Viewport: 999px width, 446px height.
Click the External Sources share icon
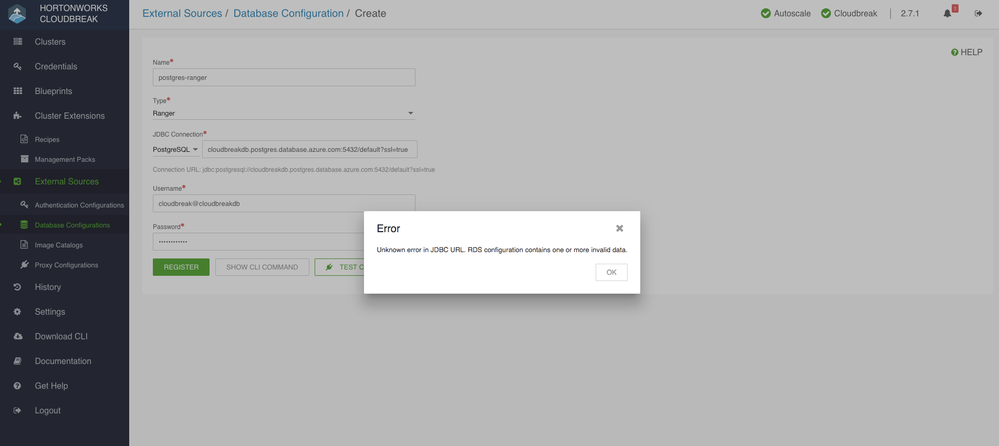pos(18,182)
